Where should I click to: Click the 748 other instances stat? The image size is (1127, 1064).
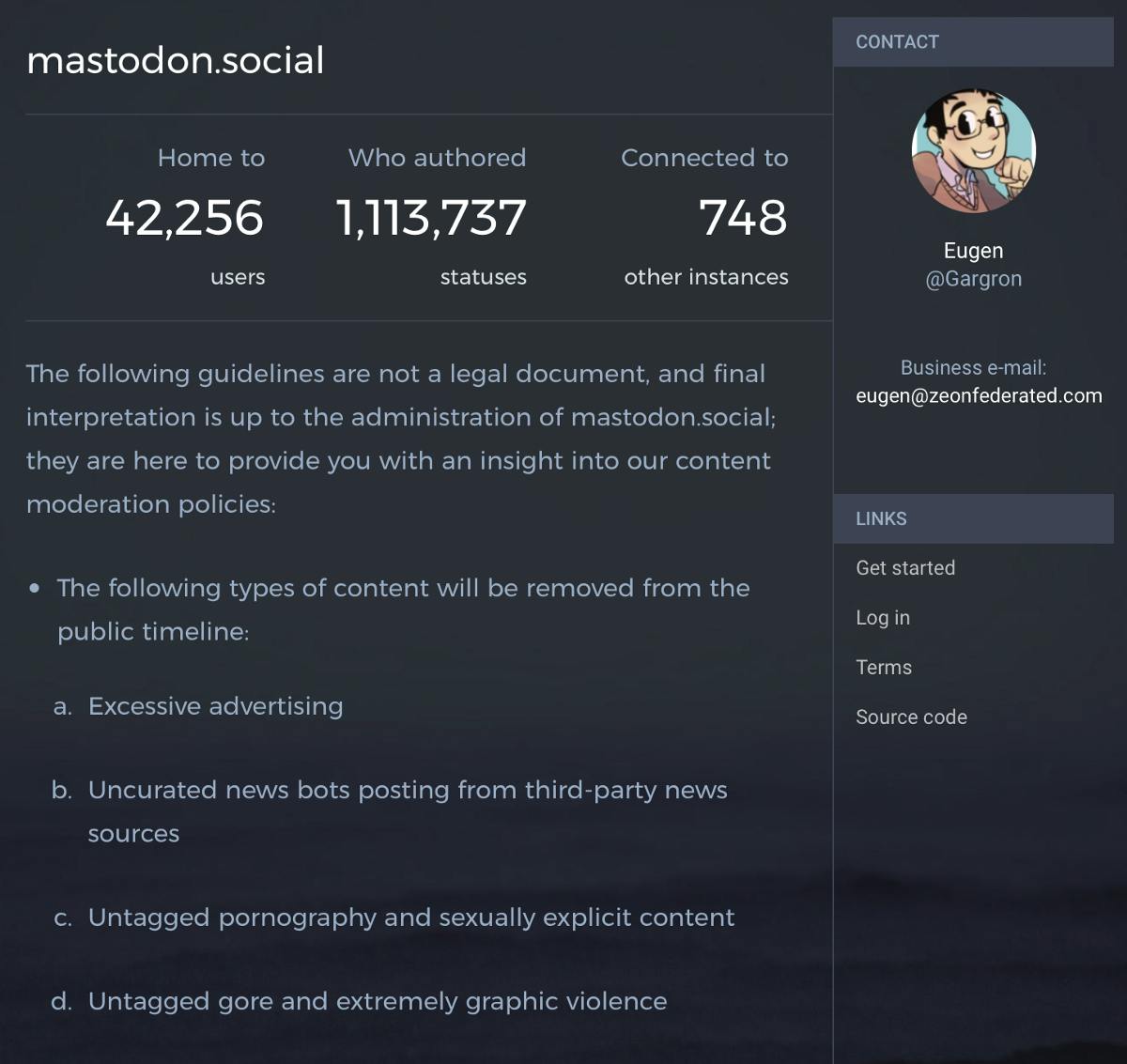pos(743,217)
